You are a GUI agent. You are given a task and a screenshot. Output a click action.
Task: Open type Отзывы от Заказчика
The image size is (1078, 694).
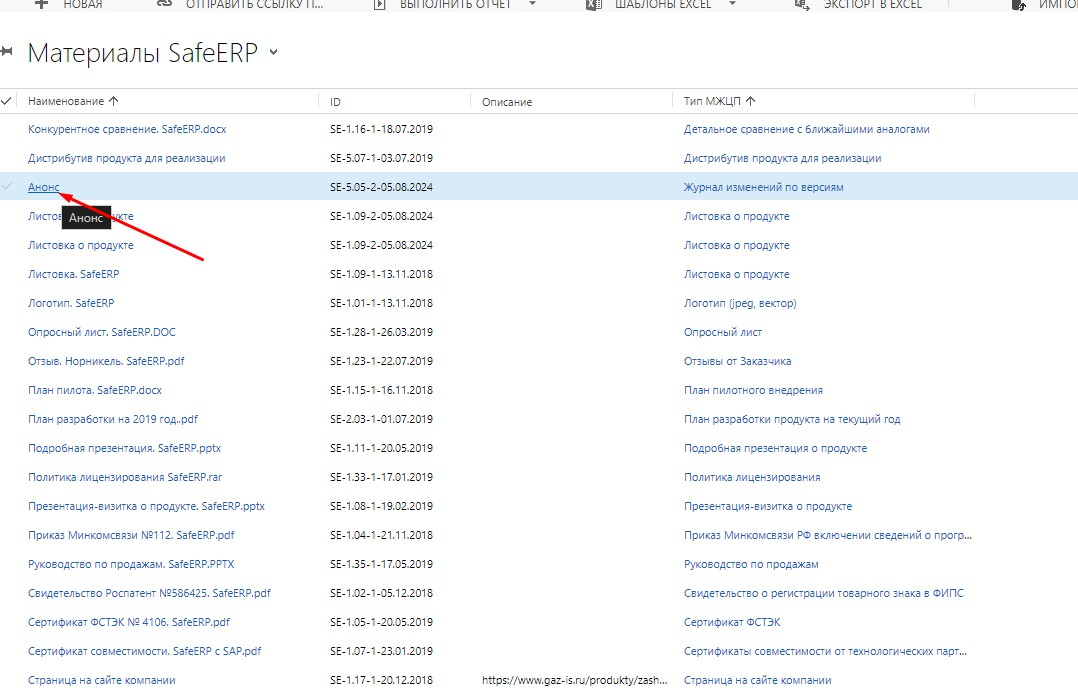pos(738,361)
